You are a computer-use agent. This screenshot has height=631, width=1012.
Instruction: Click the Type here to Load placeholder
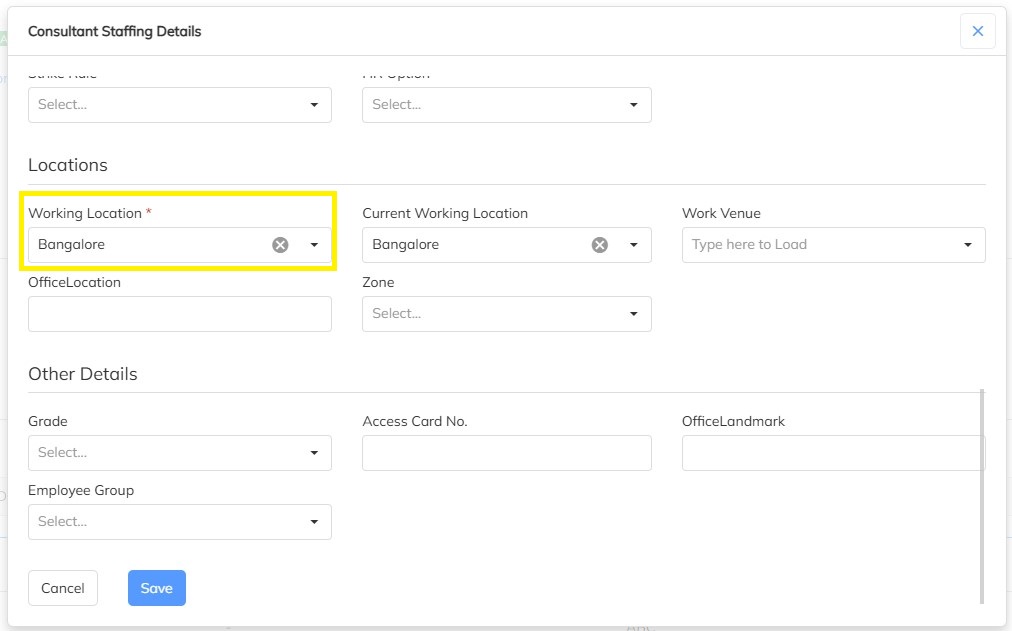coord(749,245)
